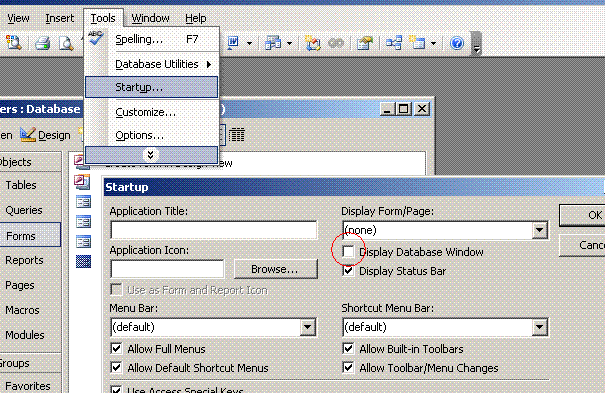Select the dark blue form icon in list
Image resolution: width=605 pixels, height=393 pixels.
[83, 261]
